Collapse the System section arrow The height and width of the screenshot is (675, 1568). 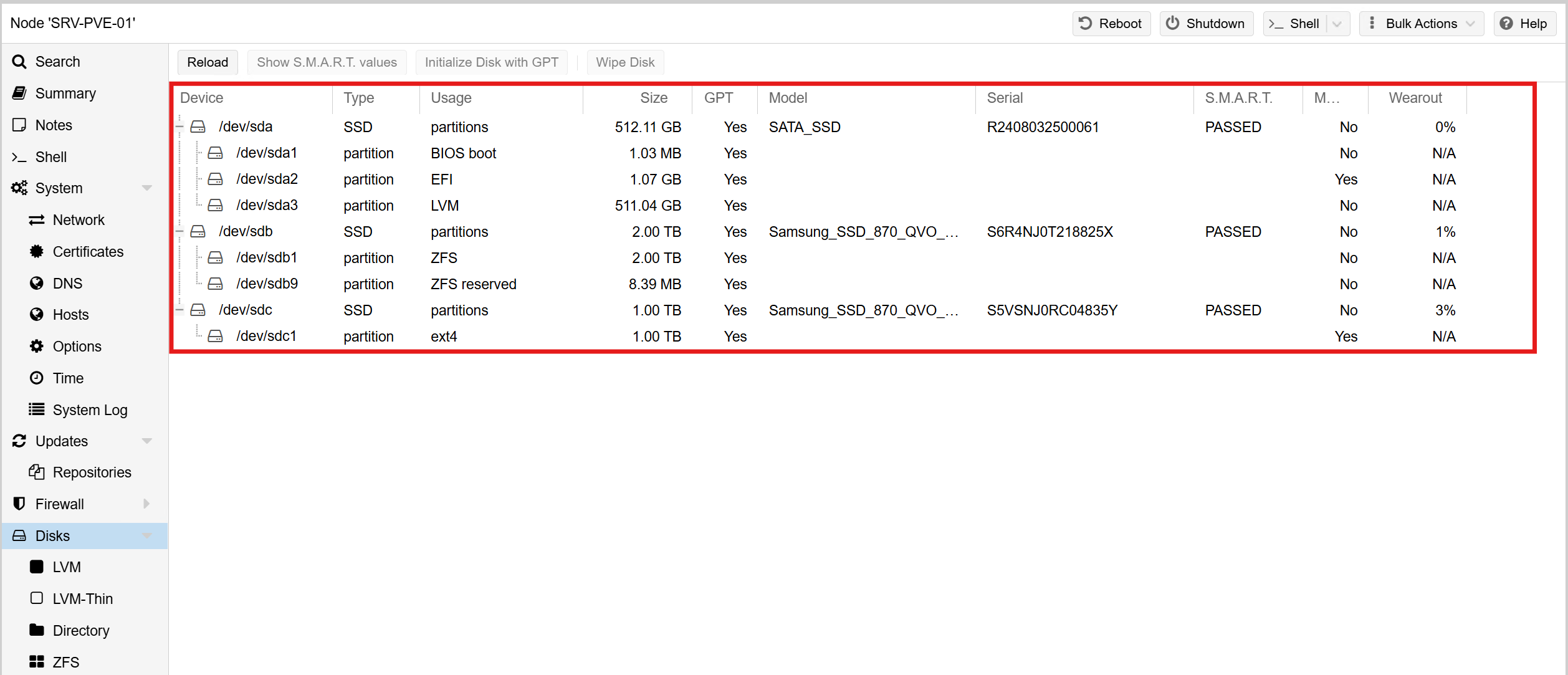point(147,188)
